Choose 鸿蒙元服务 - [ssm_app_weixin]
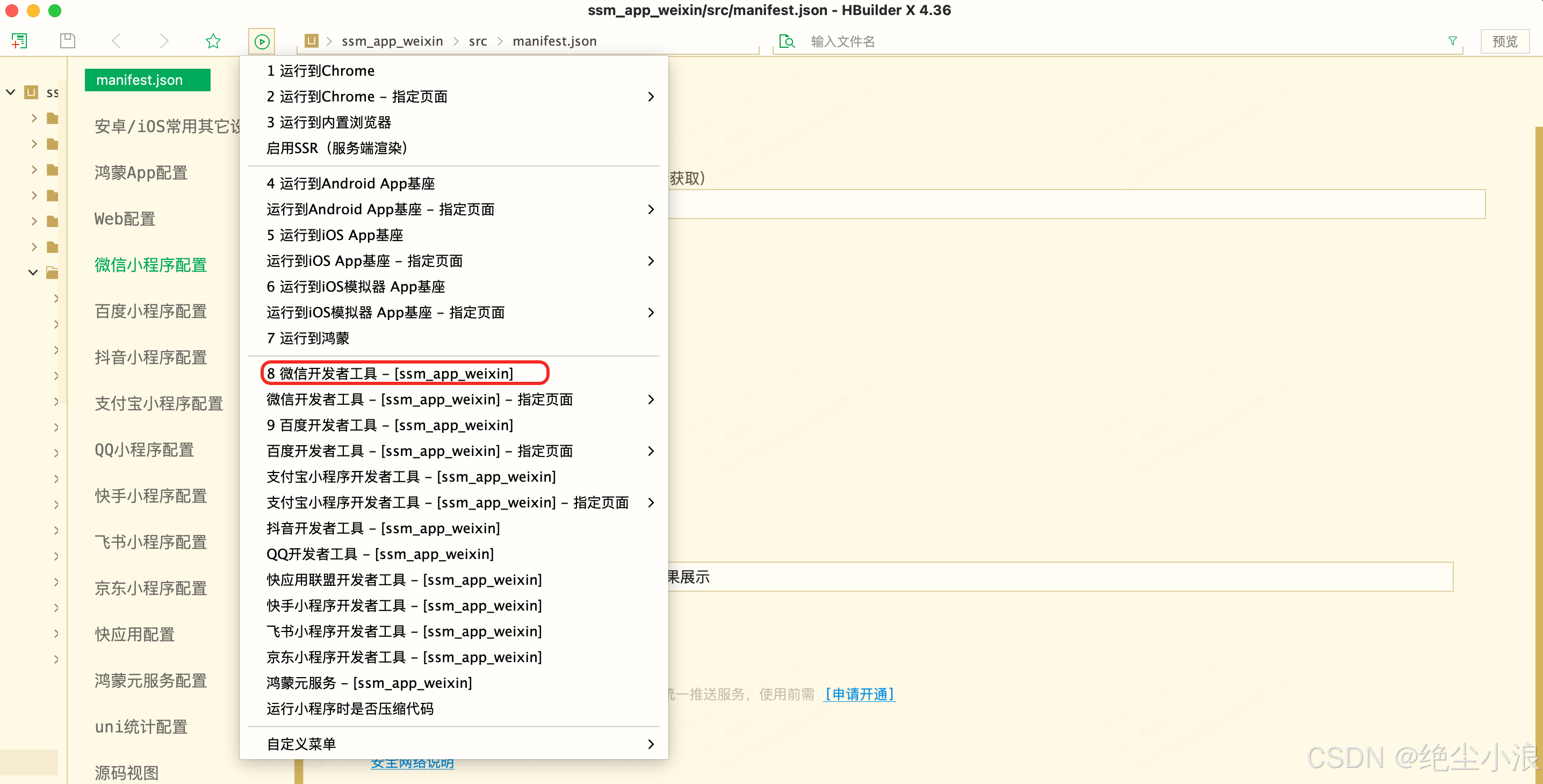The image size is (1543, 784). tap(454, 683)
